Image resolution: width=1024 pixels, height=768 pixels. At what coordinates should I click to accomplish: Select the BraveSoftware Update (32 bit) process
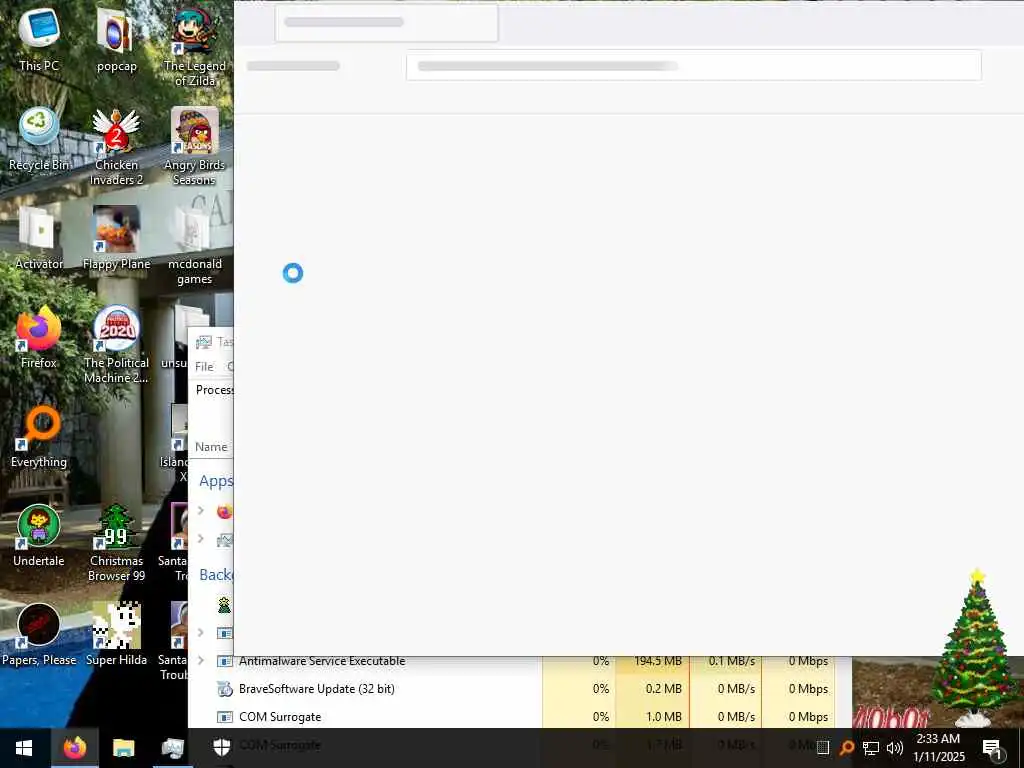point(317,689)
